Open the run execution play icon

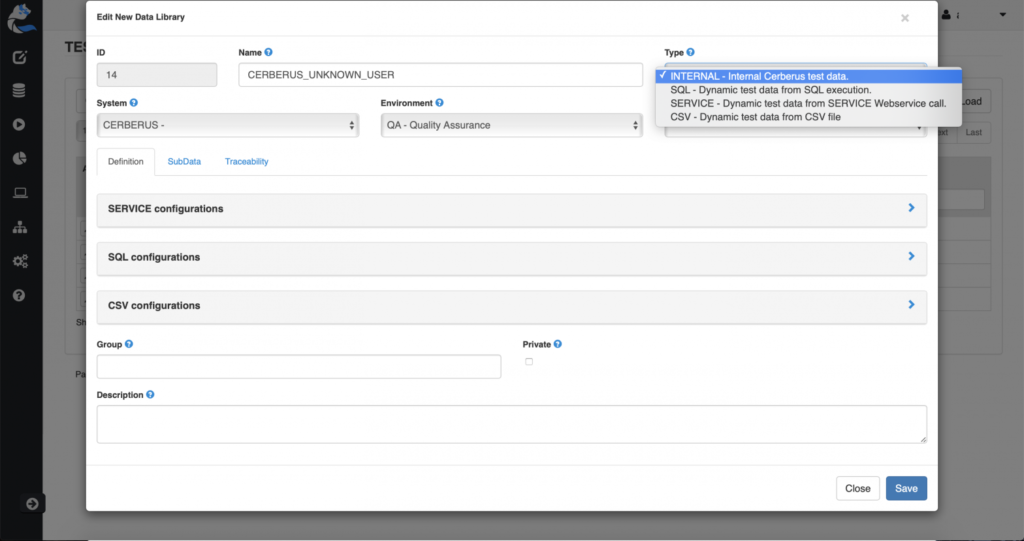point(19,124)
